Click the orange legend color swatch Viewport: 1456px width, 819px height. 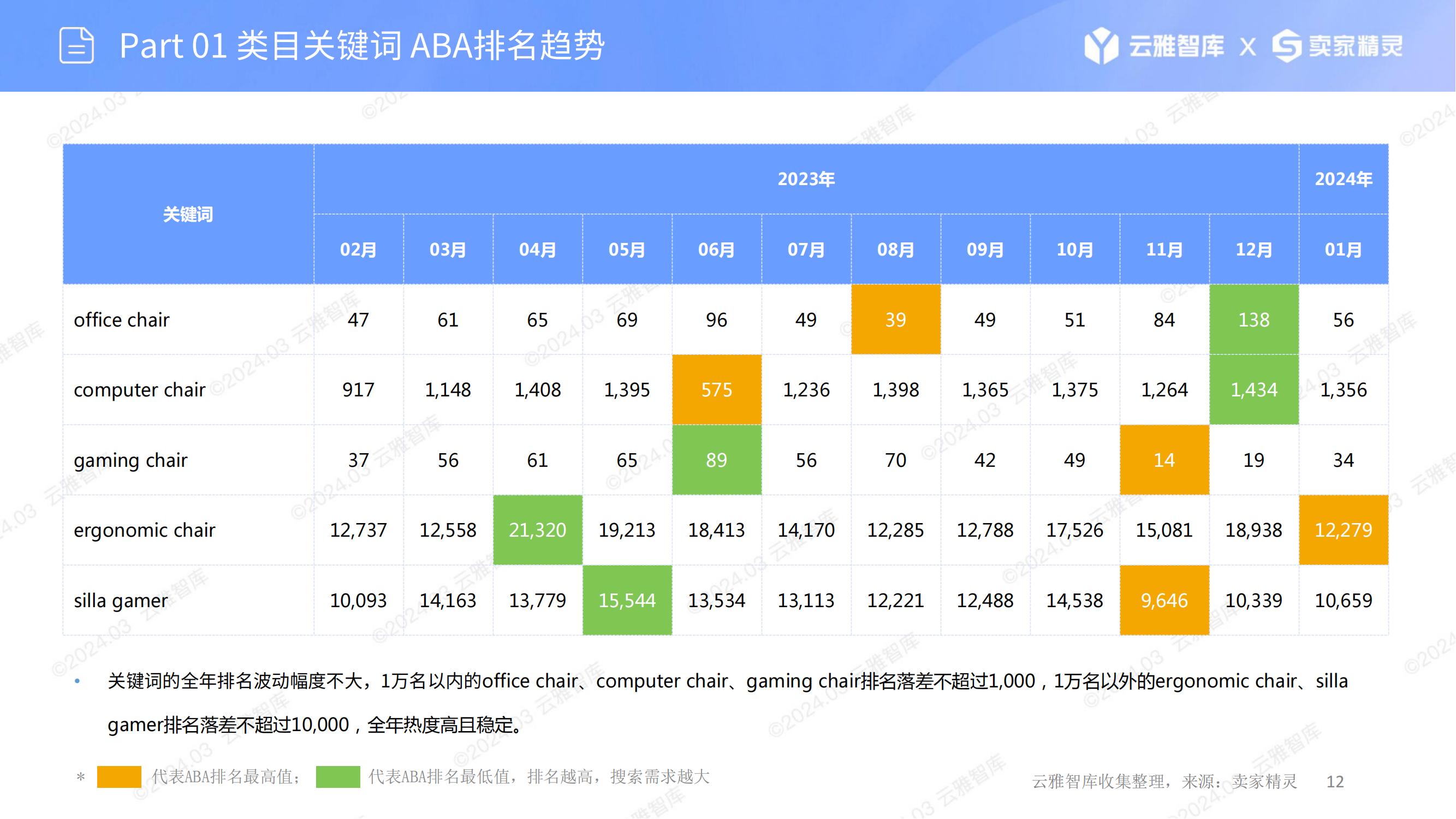tap(118, 776)
